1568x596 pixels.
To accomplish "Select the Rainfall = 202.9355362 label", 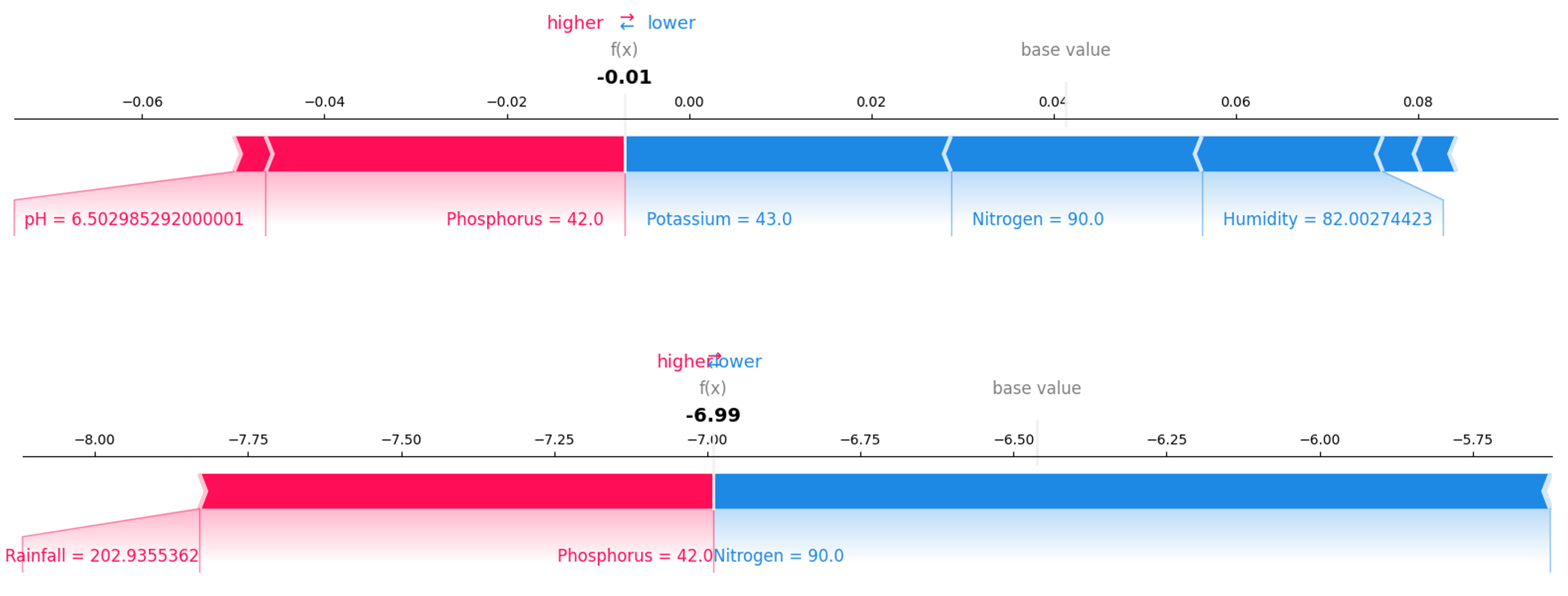I will (x=102, y=556).
